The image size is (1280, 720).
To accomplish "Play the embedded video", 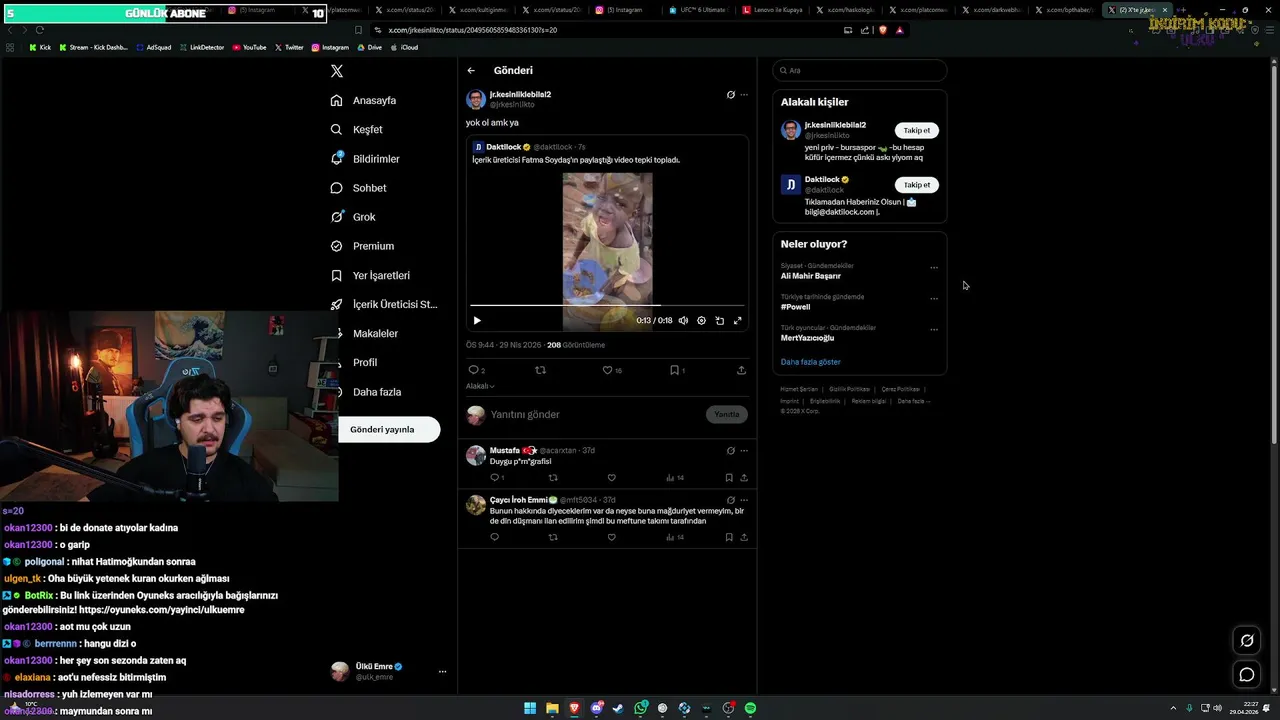I will [x=477, y=321].
